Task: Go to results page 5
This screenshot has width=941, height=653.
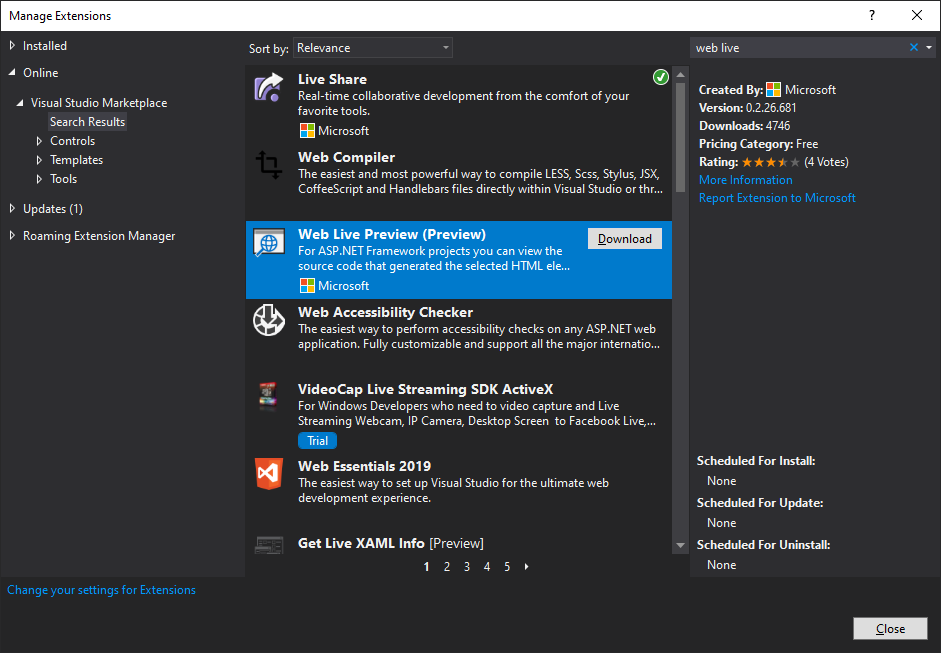Action: (507, 567)
